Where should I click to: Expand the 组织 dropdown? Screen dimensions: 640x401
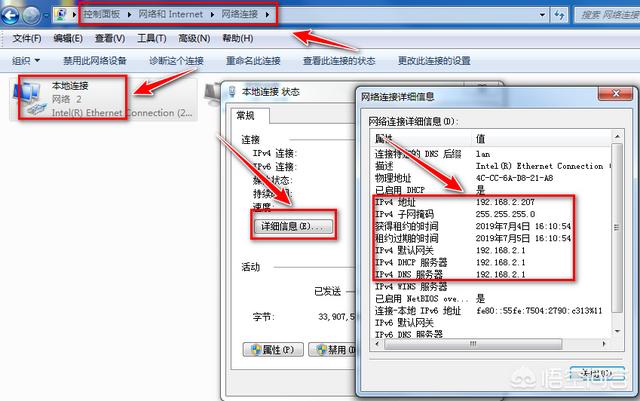coord(24,61)
